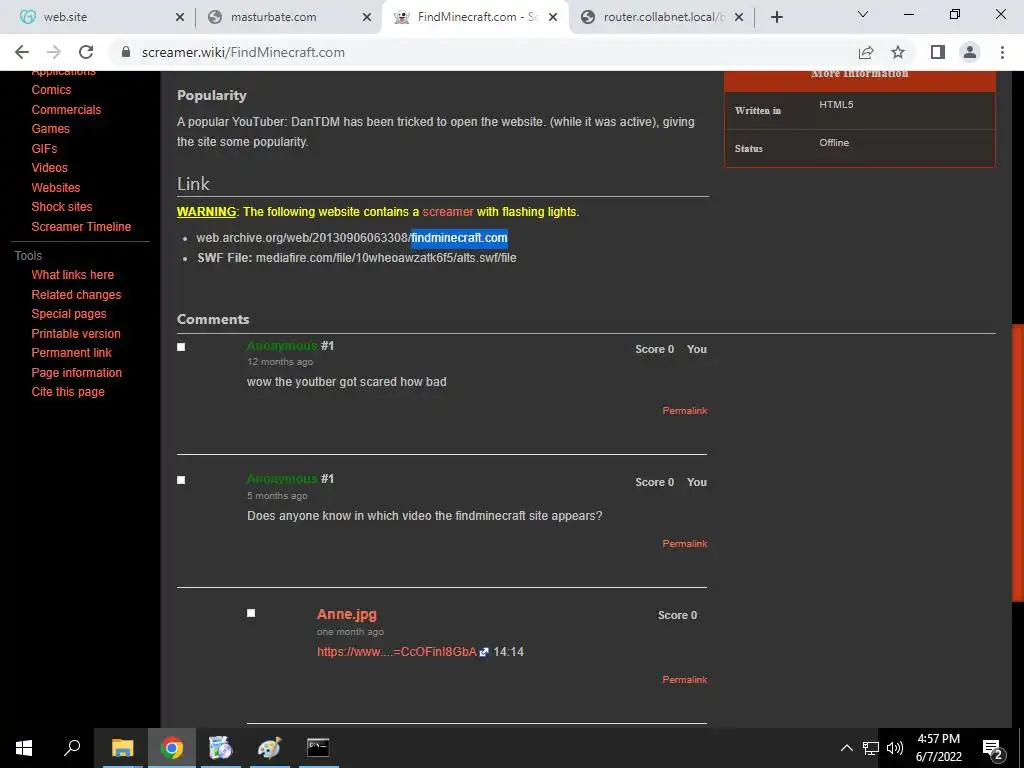The height and width of the screenshot is (768, 1024).
Task: Open the Paint app in taskbar
Action: 269,748
